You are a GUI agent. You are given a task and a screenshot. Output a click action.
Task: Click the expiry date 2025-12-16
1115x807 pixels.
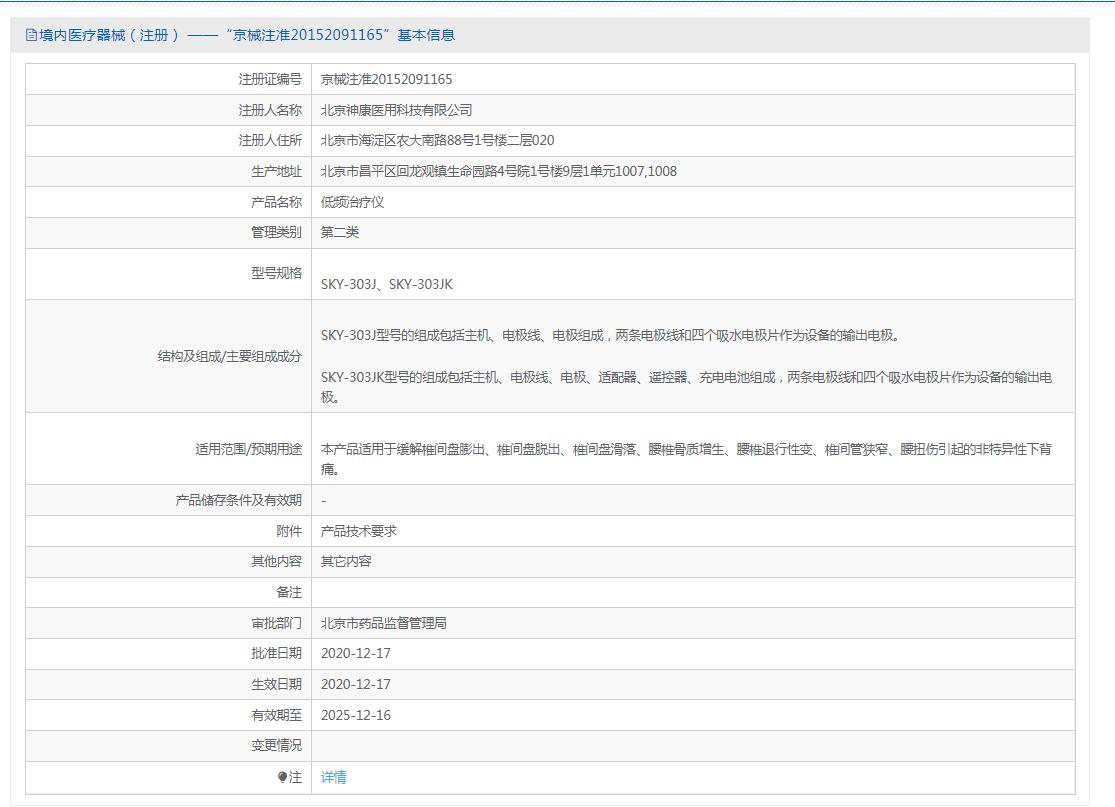click(x=356, y=715)
